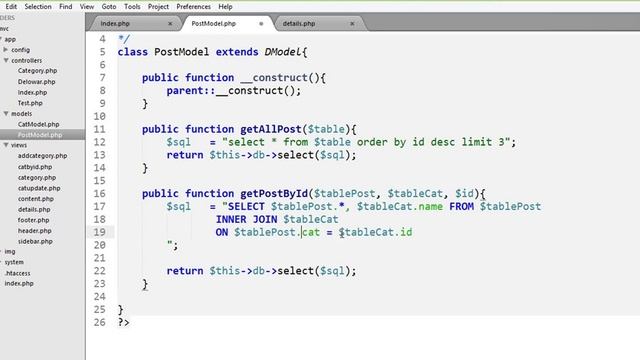Open the Edit menu
This screenshot has width=640, height=360.
coord(11,7)
